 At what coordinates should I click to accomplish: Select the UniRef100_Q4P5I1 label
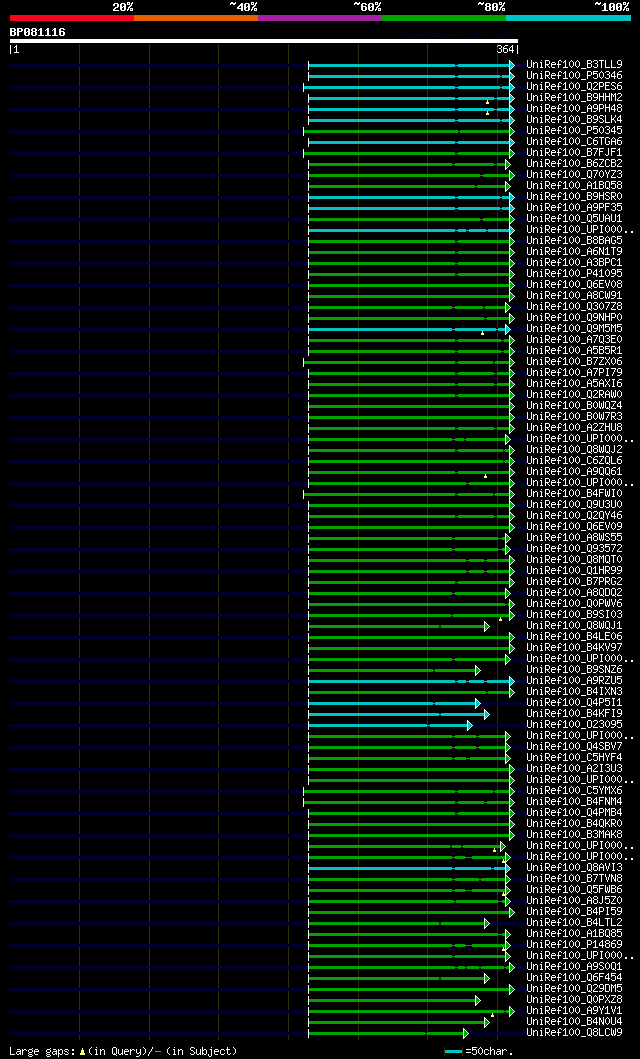575,702
